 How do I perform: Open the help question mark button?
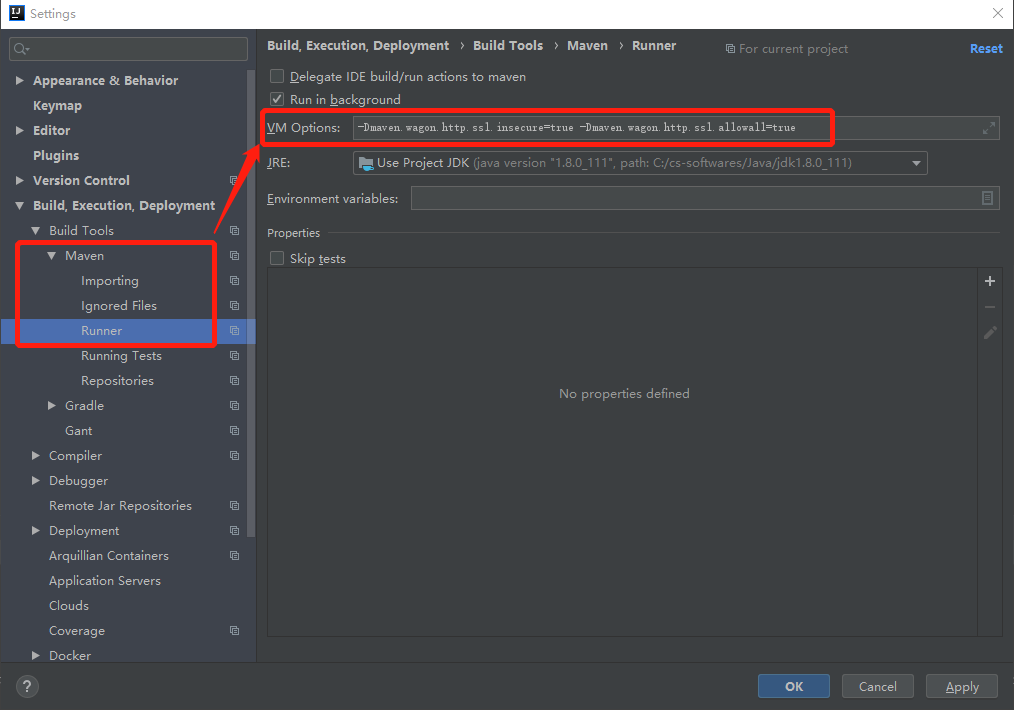[27, 686]
